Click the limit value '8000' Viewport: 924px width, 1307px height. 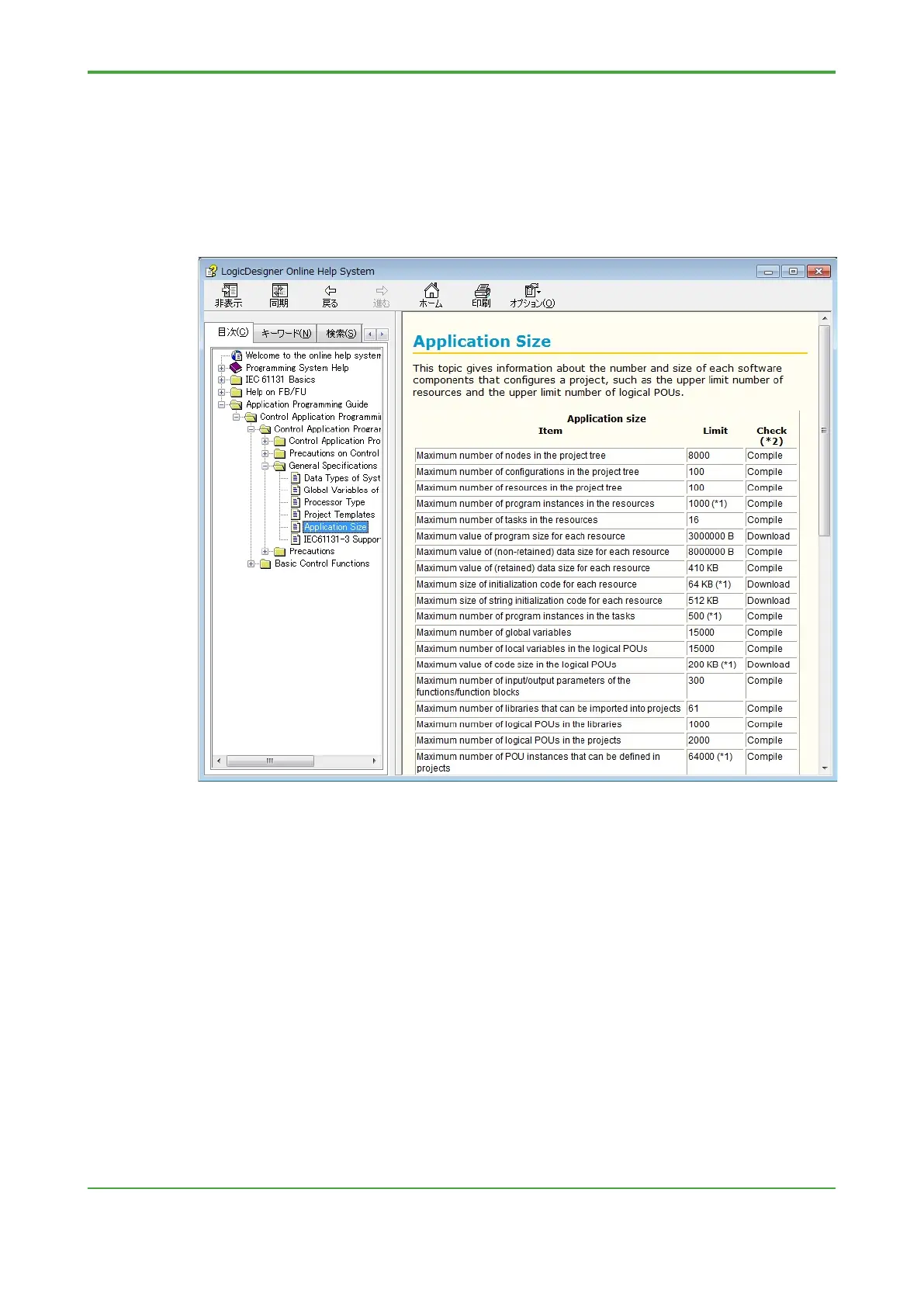(x=699, y=456)
